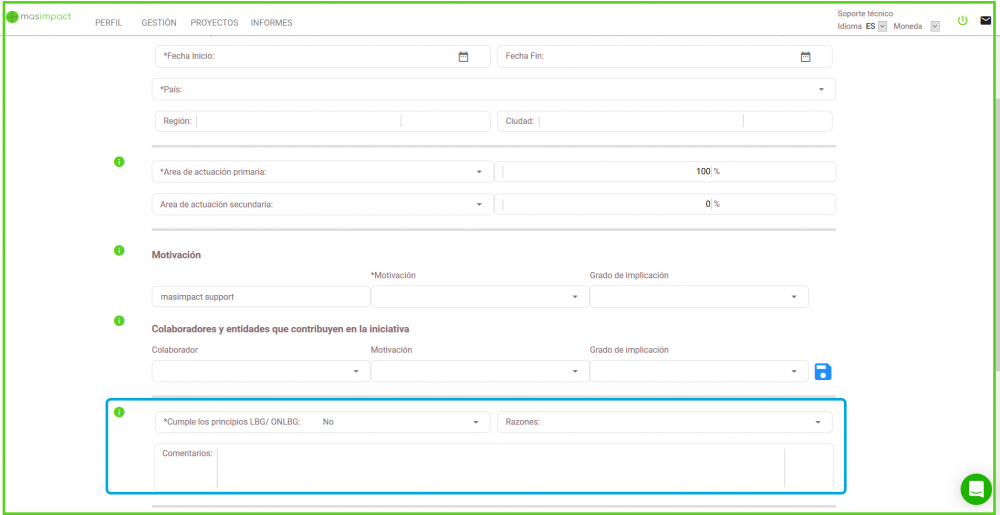Click info icon beside Cumple los principios LBG
The width and height of the screenshot is (1000, 515).
pos(119,412)
